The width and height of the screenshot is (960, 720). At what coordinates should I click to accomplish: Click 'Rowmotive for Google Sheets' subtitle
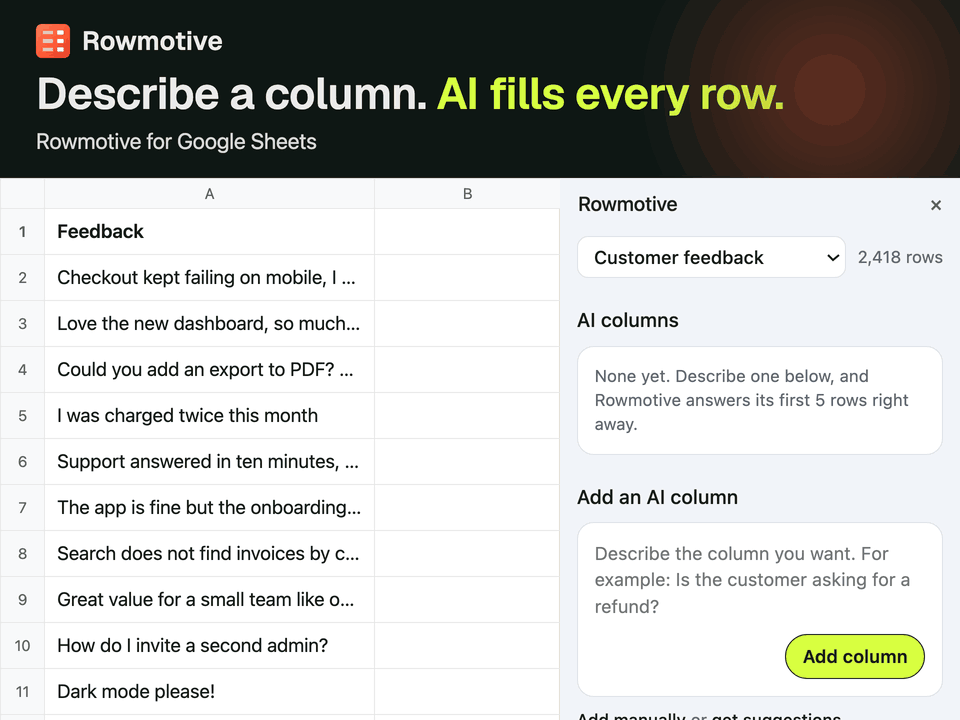[176, 141]
